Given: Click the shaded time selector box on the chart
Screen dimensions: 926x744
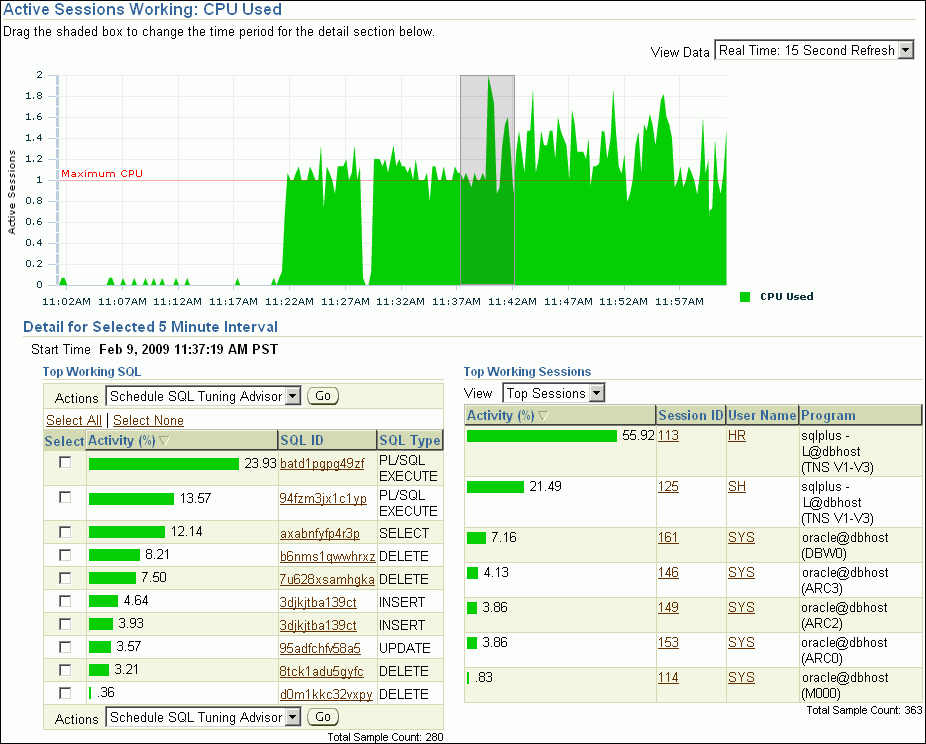Looking at the screenshot, I should point(487,180).
